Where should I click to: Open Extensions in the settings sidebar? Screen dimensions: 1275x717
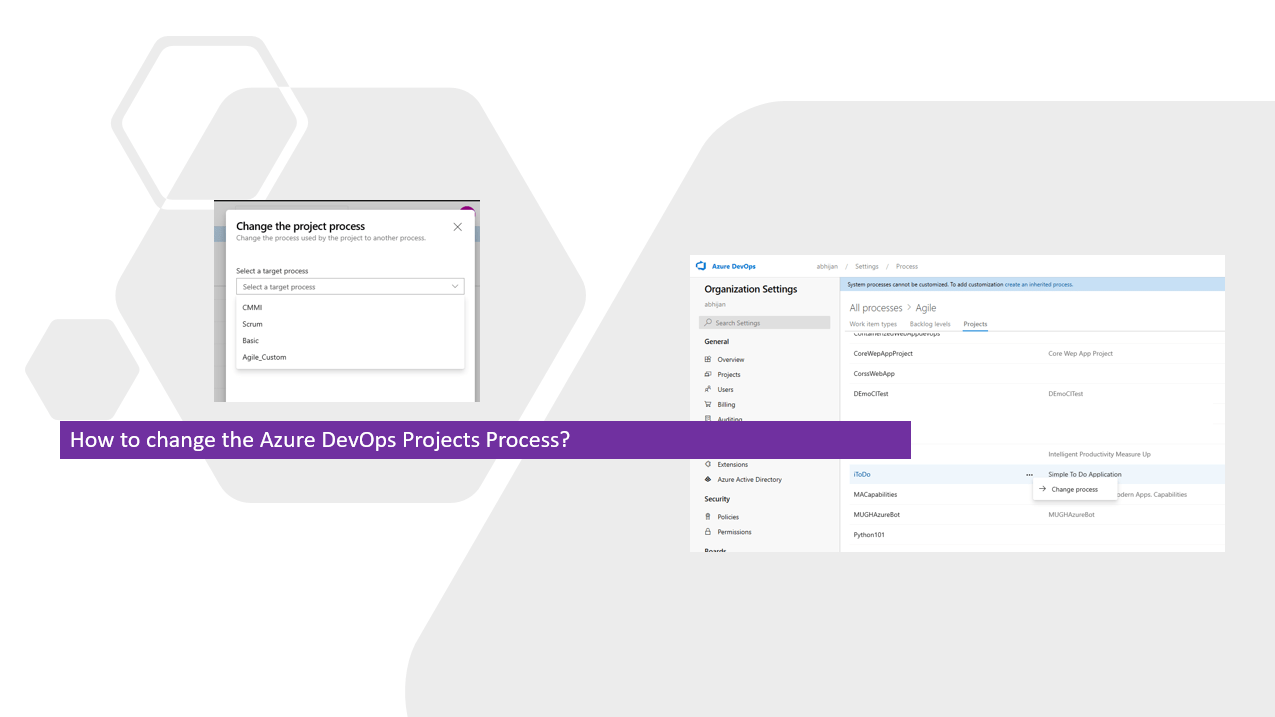point(732,464)
